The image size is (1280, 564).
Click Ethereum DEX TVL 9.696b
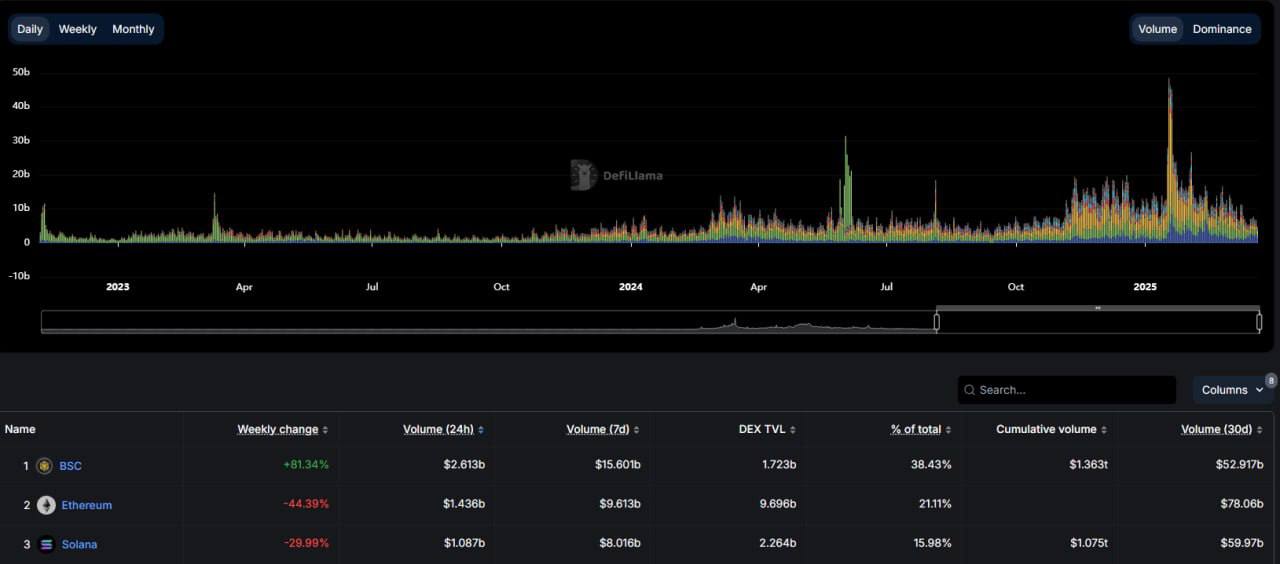(x=777, y=504)
